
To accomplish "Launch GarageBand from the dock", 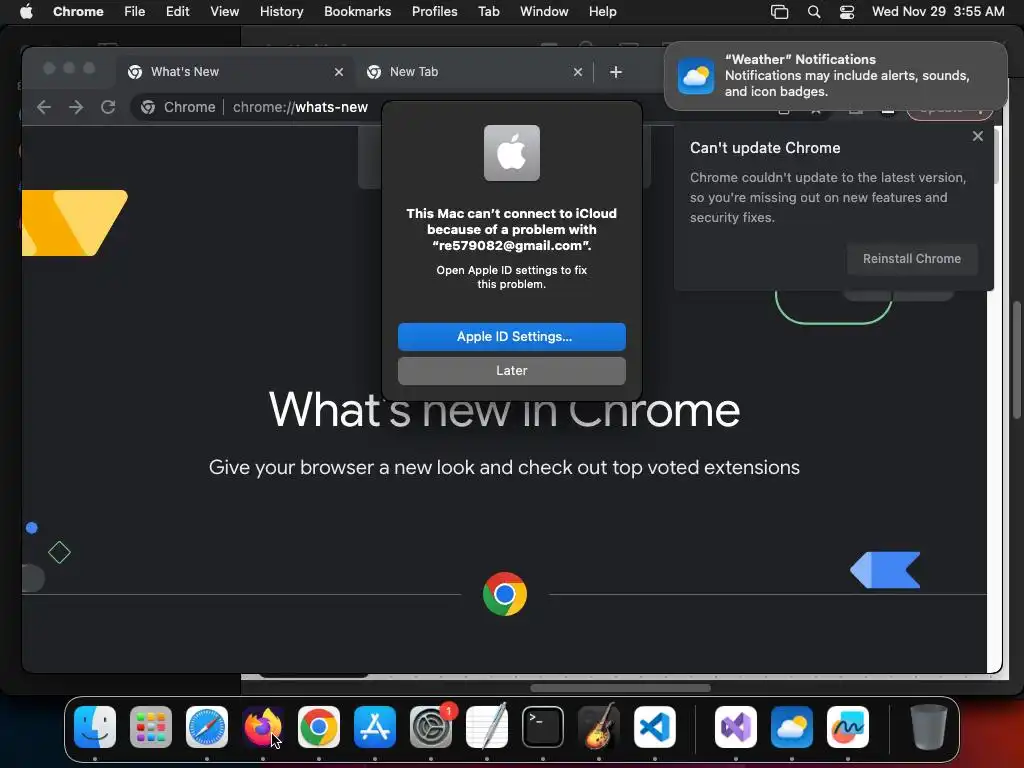I will click(x=599, y=727).
